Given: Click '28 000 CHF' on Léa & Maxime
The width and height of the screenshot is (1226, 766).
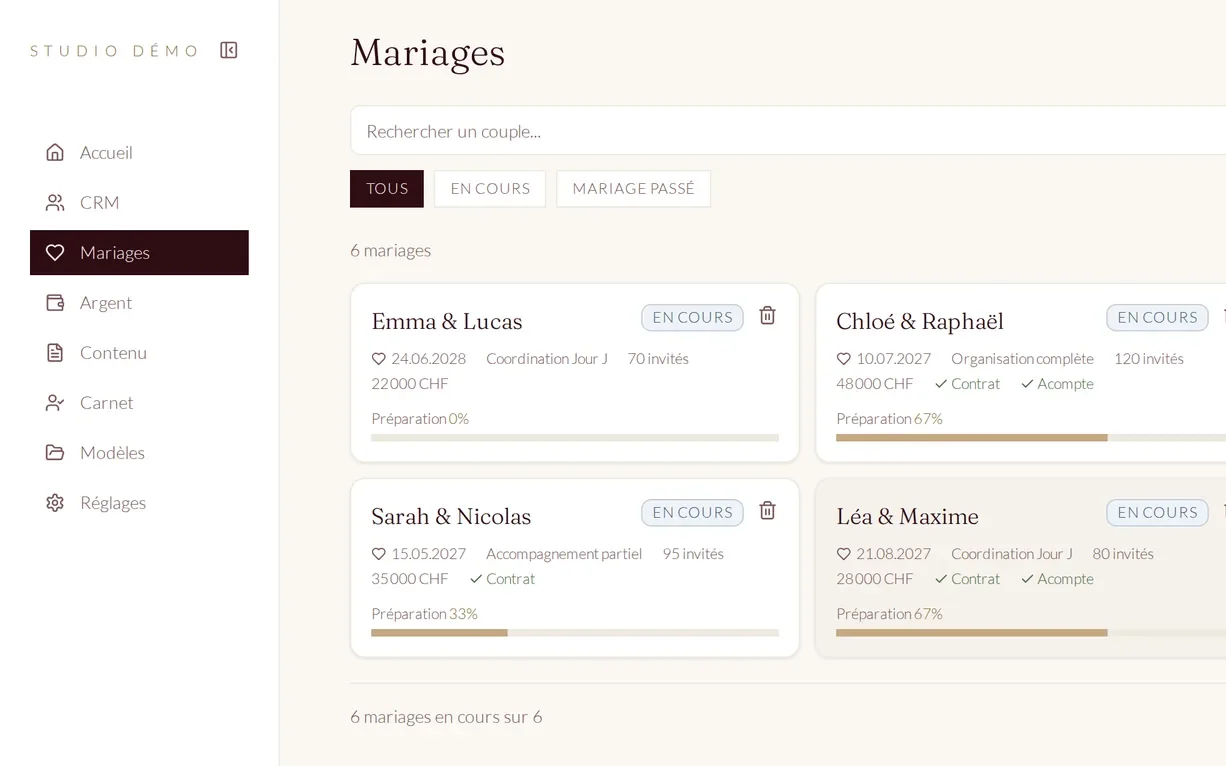Looking at the screenshot, I should 875,578.
